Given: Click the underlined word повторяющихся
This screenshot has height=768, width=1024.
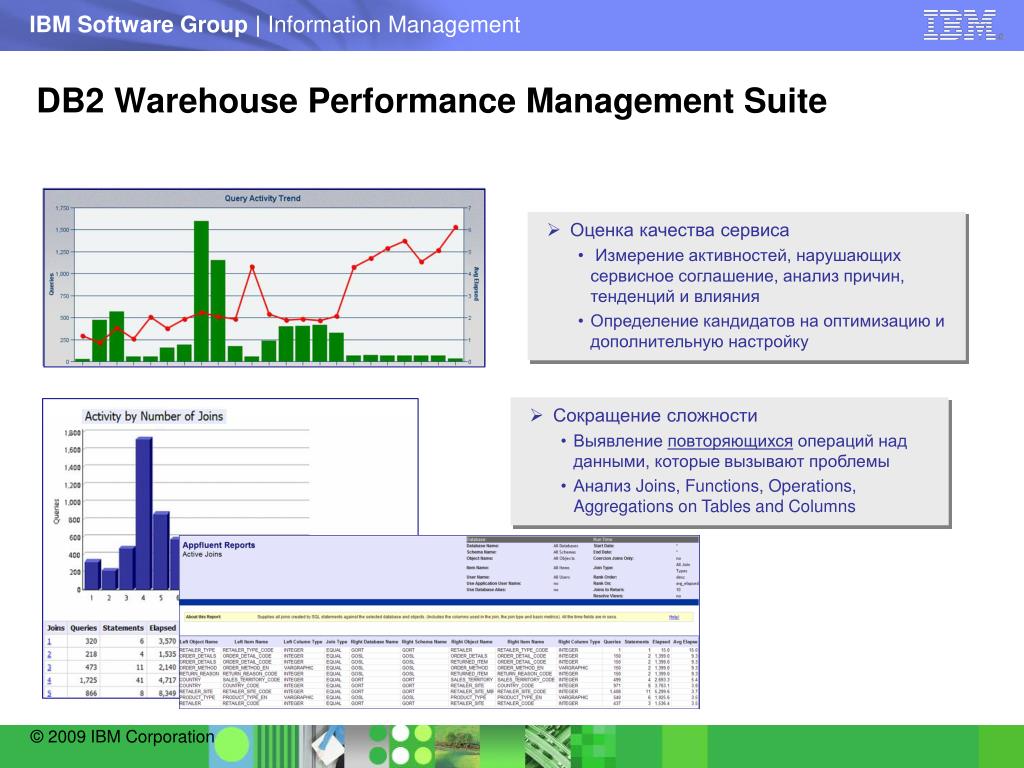Looking at the screenshot, I should 729,441.
